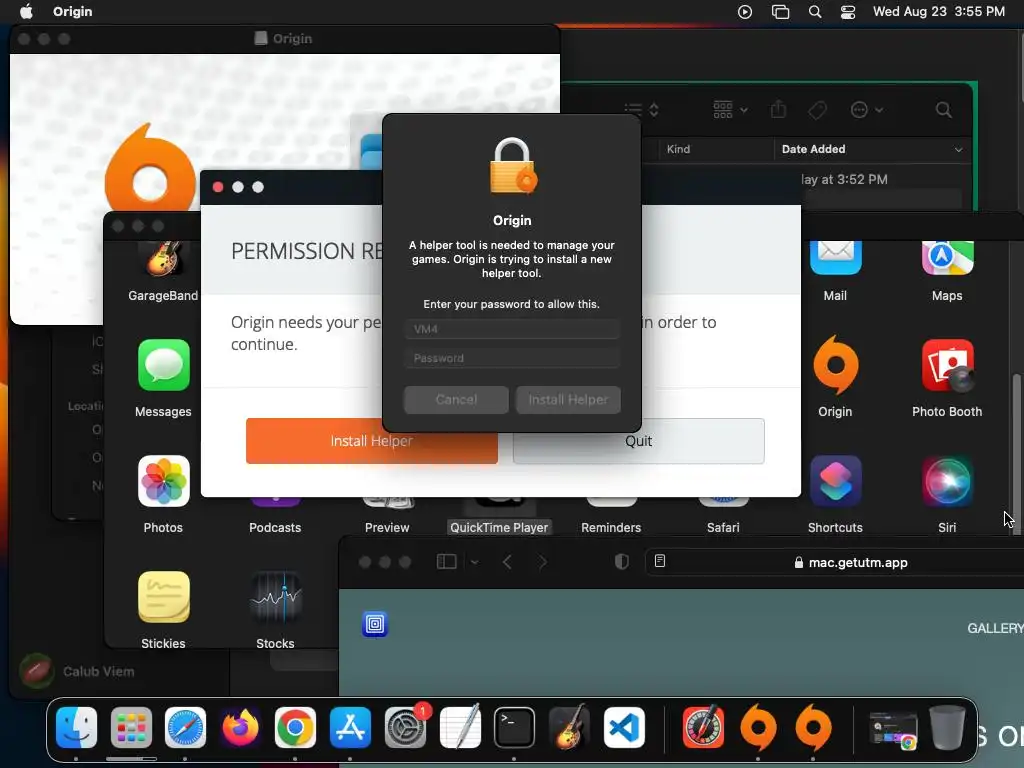Select the QuickTime Player label
The height and width of the screenshot is (768, 1024).
pyautogui.click(x=499, y=528)
